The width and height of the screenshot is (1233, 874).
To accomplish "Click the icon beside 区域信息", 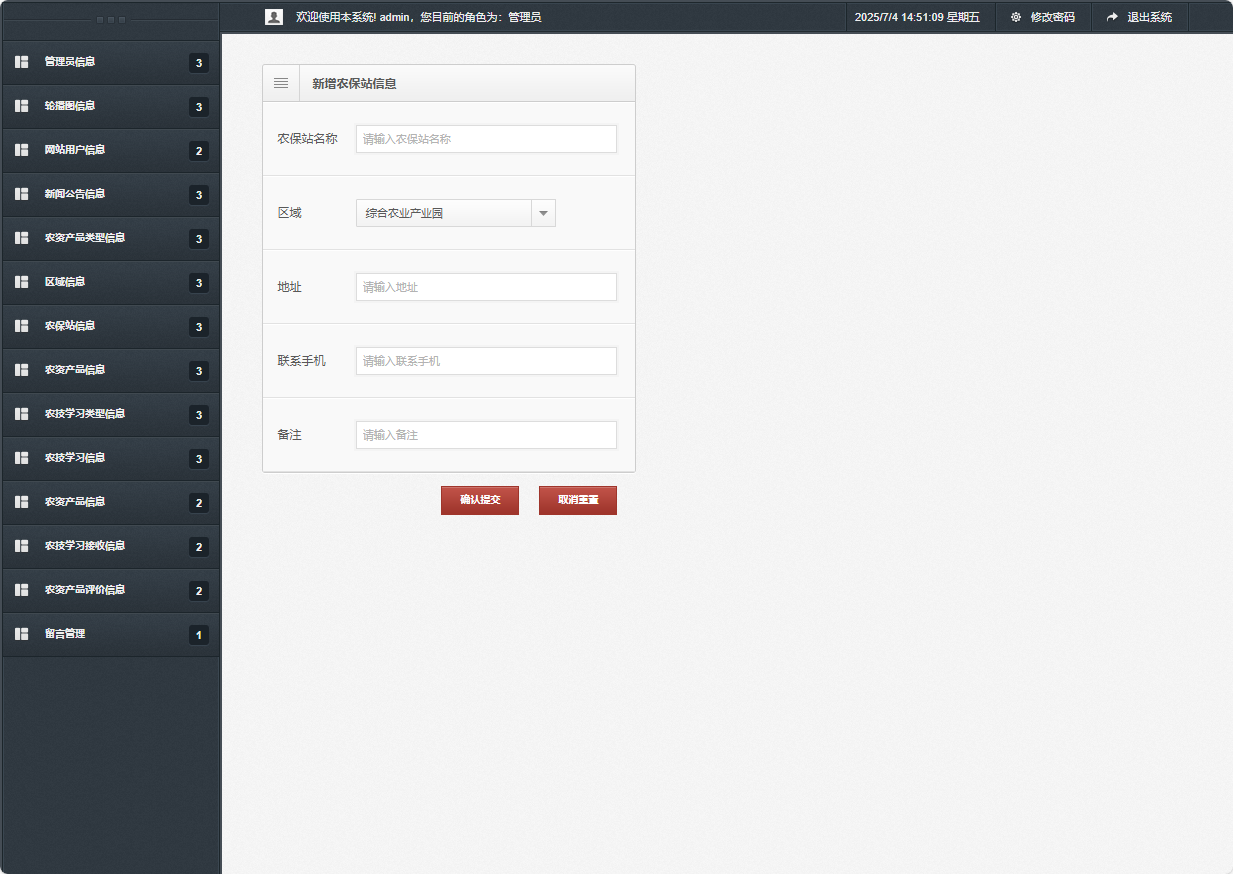I will pyautogui.click(x=21, y=282).
